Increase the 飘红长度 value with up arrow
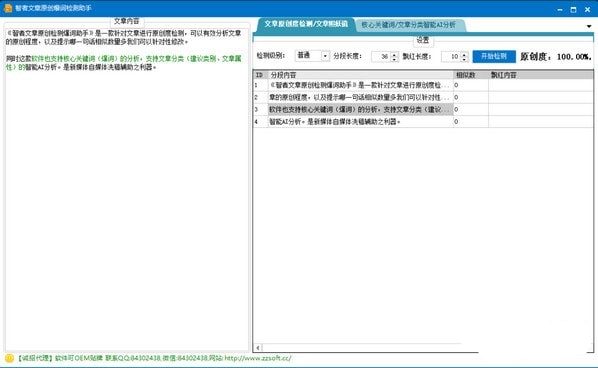The image size is (598, 368). coord(464,54)
